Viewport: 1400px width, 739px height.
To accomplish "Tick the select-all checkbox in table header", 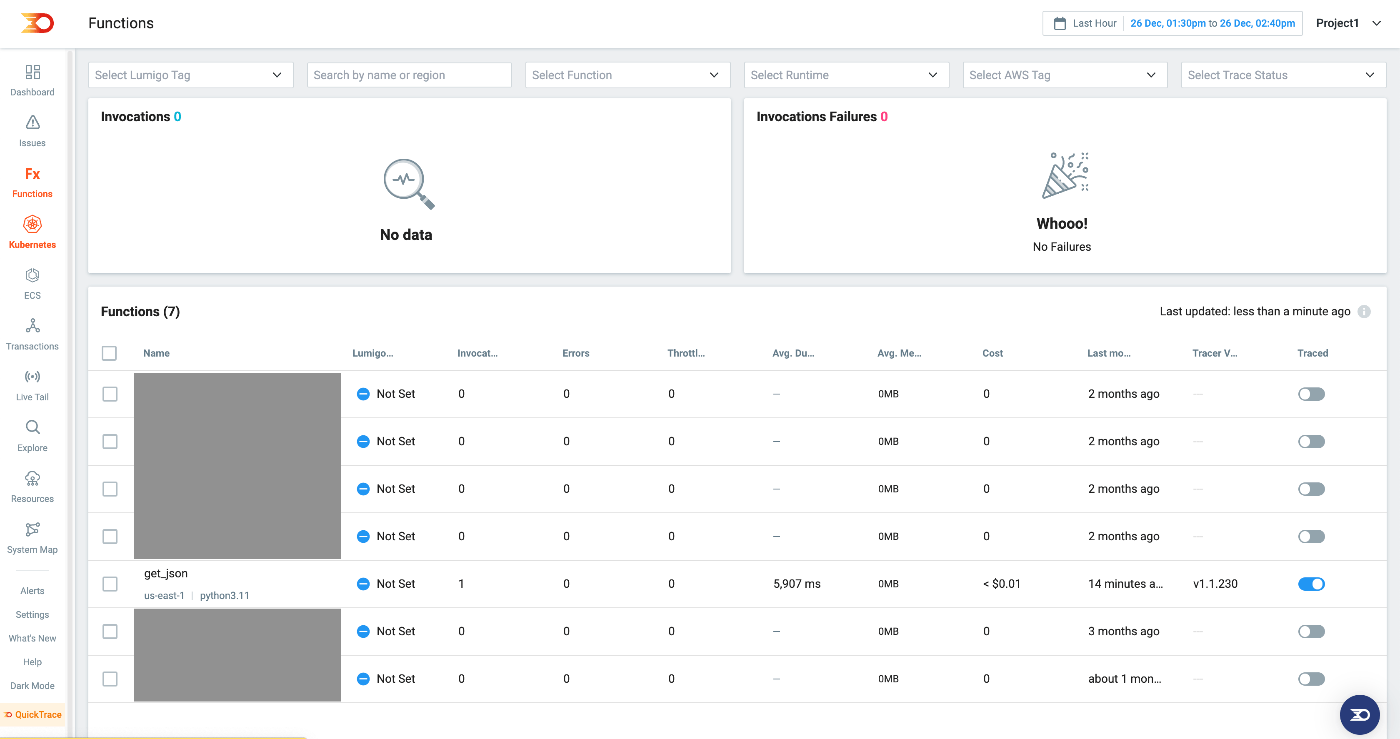I will (110, 353).
